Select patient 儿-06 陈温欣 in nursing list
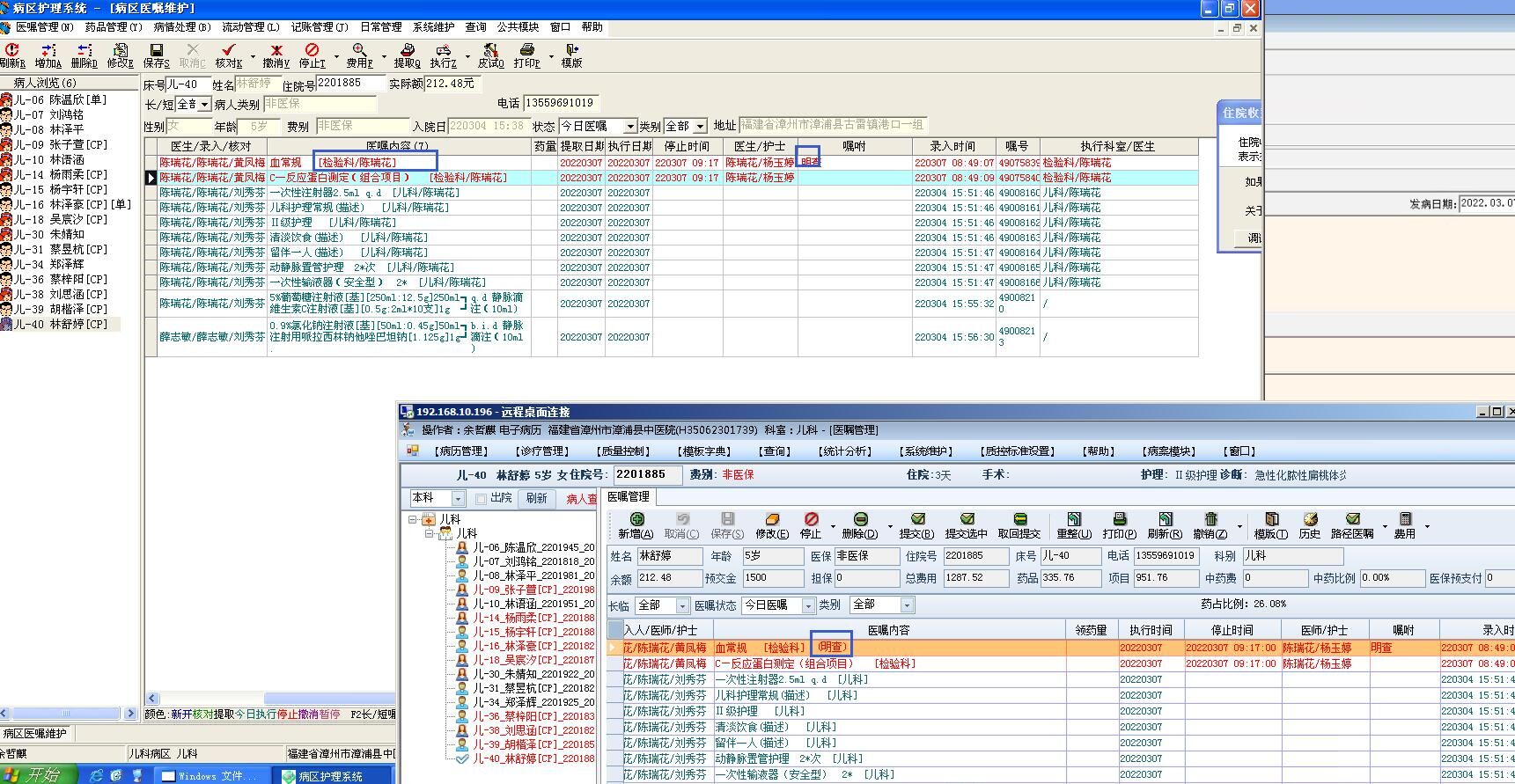The height and width of the screenshot is (784, 1515). (60, 100)
